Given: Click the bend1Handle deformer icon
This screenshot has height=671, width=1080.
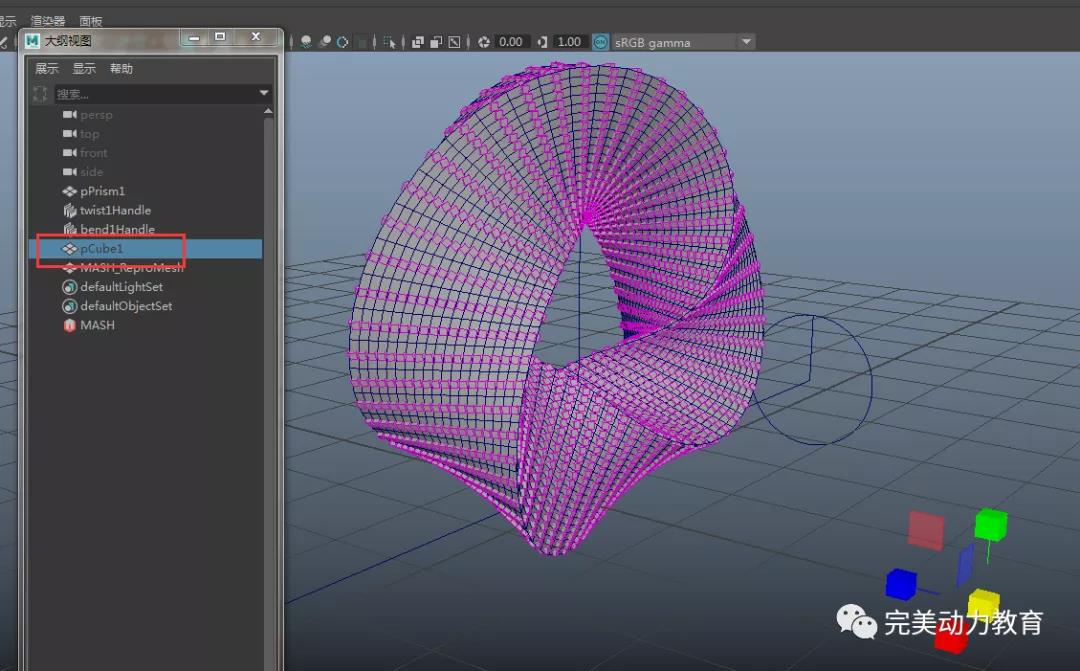Looking at the screenshot, I should click(69, 230).
